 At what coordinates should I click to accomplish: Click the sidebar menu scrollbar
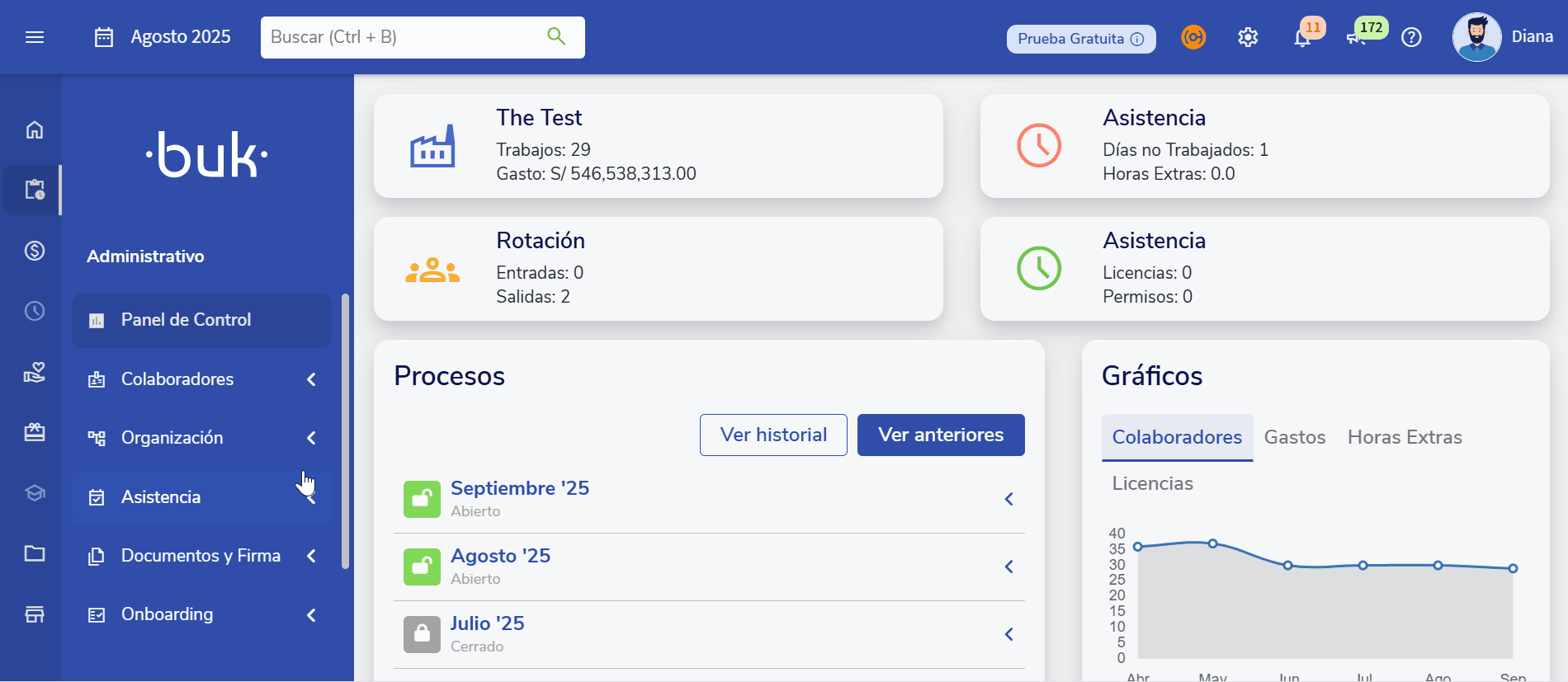[345, 430]
